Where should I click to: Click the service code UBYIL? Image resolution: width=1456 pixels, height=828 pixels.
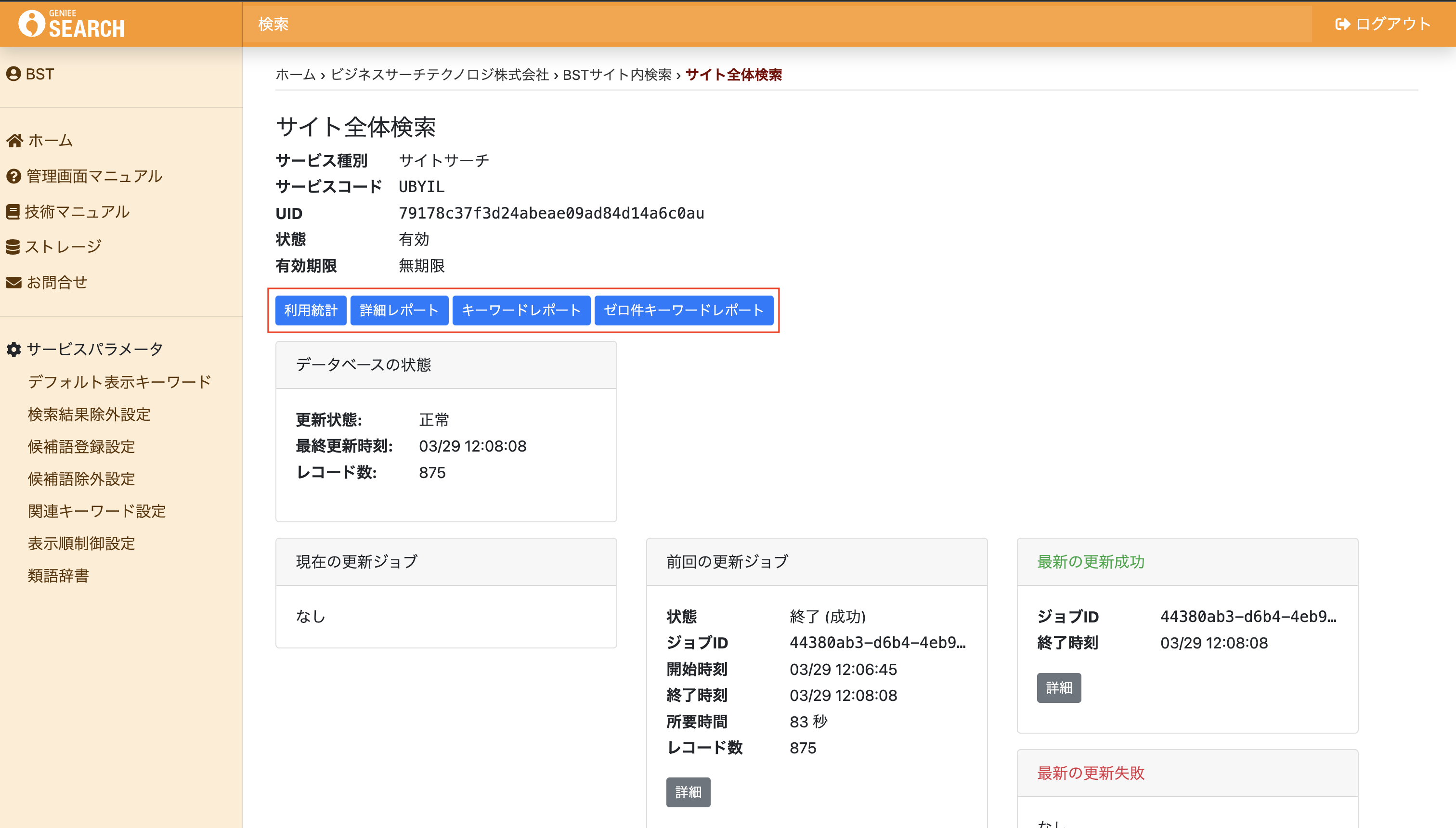(421, 186)
